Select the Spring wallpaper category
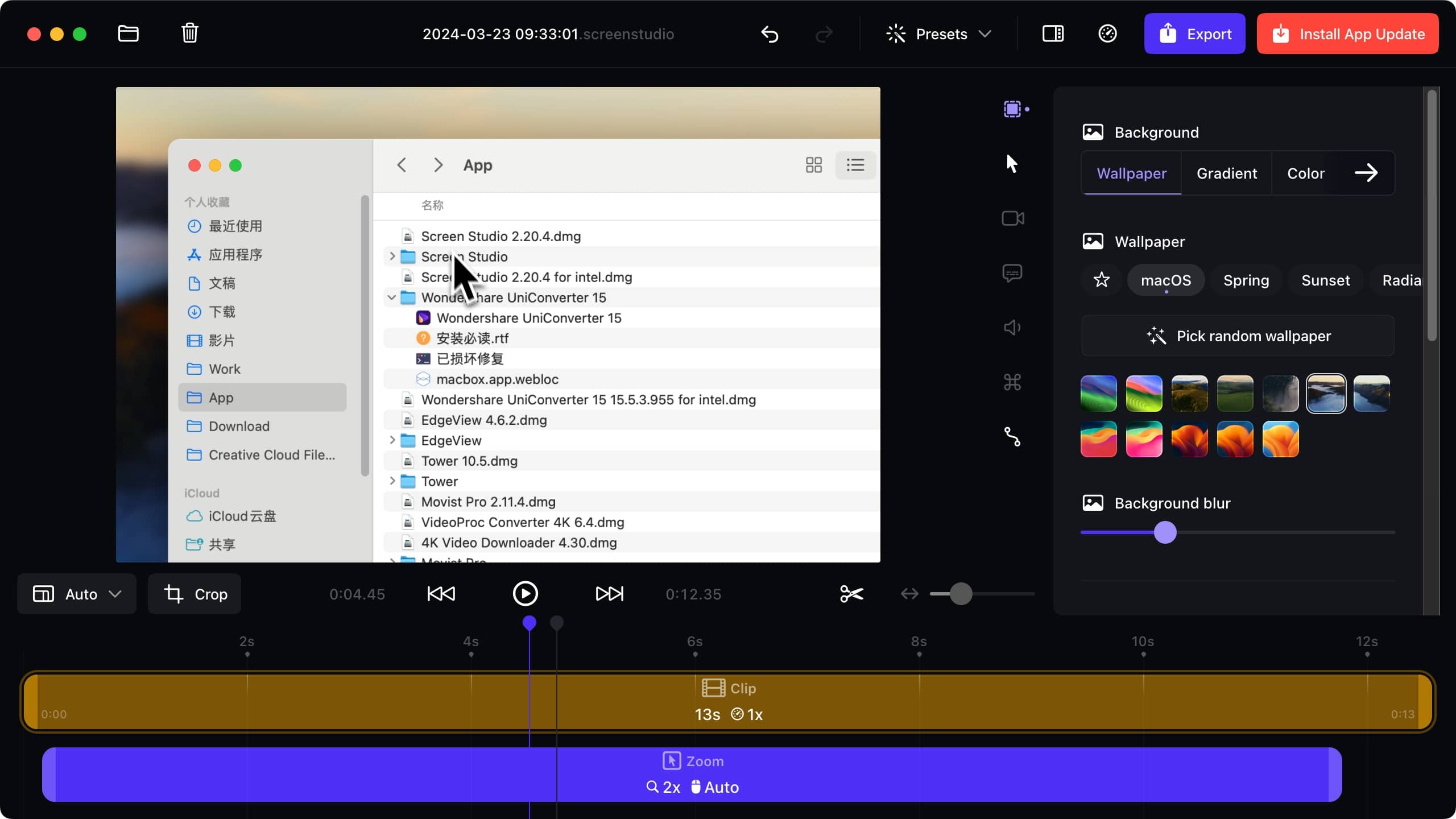Screen dimensions: 1456x819 click(1246, 280)
